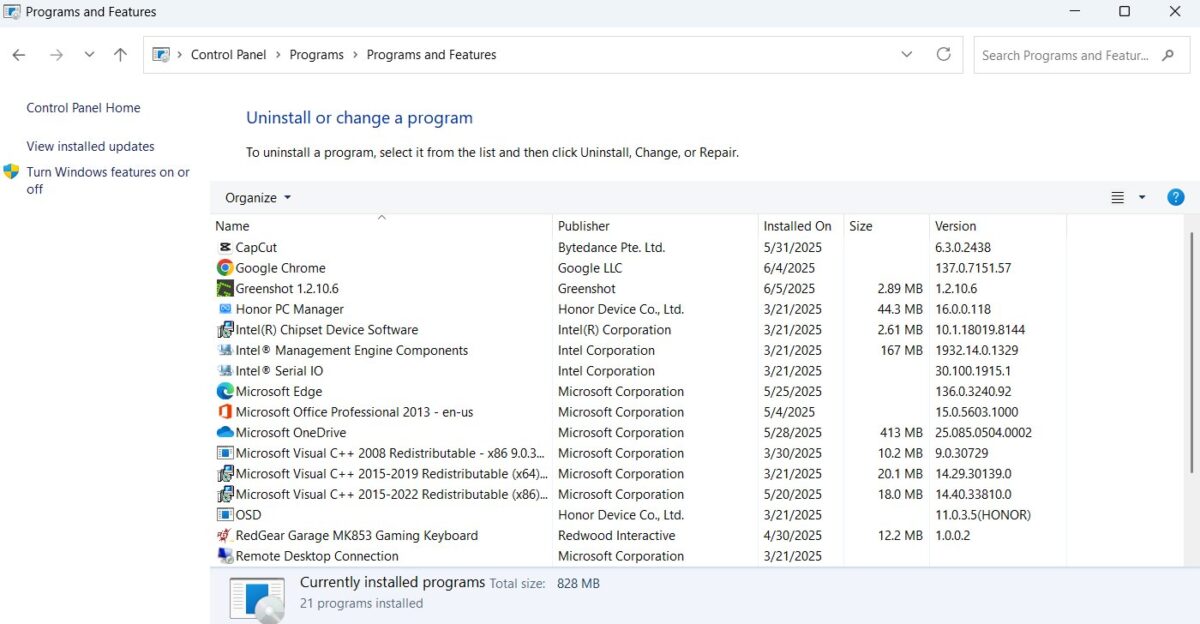Click the CapCut program icon
Screen dimensions: 1200x624
[x=225, y=247]
